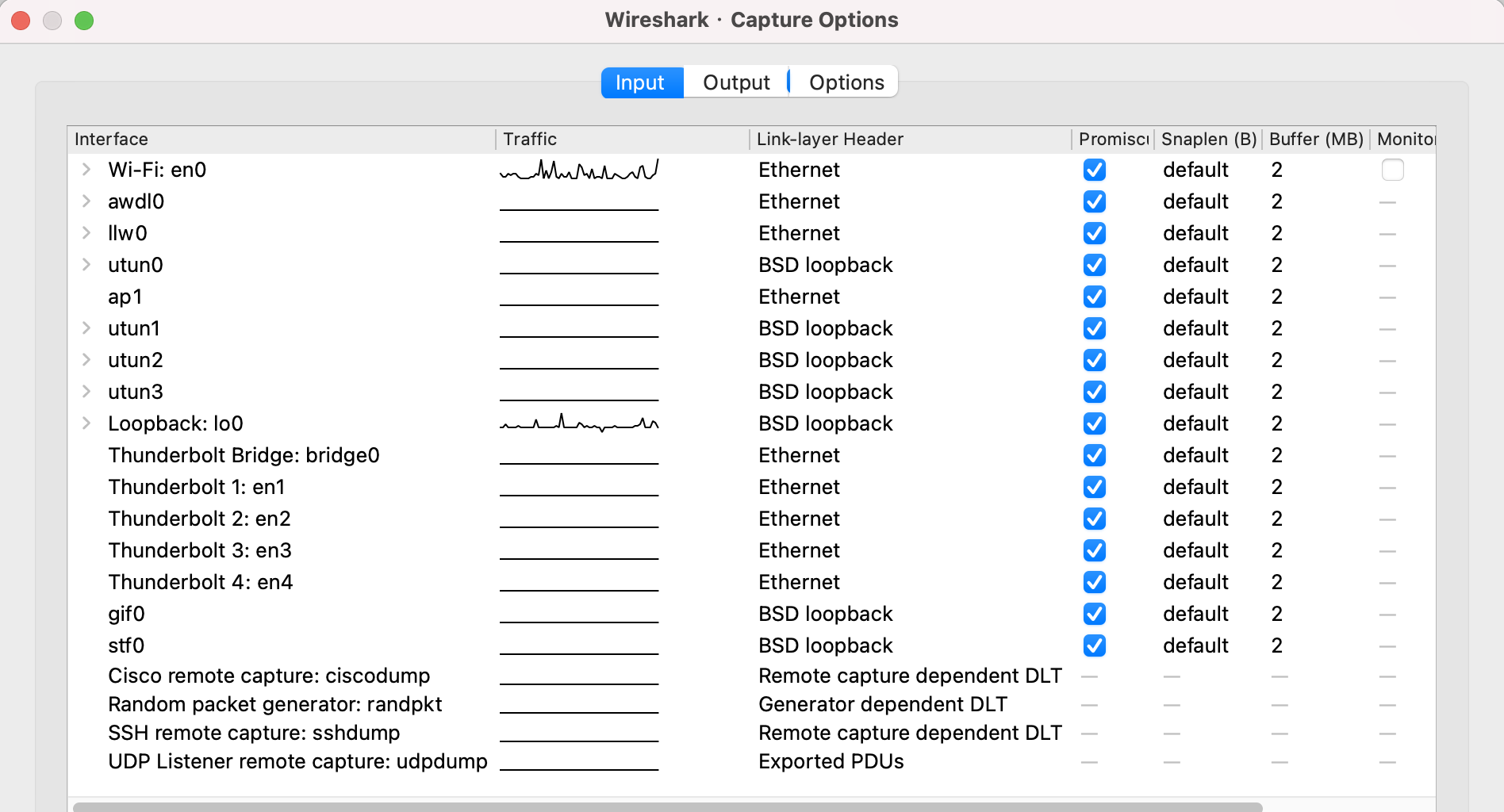Click the Traffic column header
The width and height of the screenshot is (1504, 812).
pyautogui.click(x=623, y=140)
